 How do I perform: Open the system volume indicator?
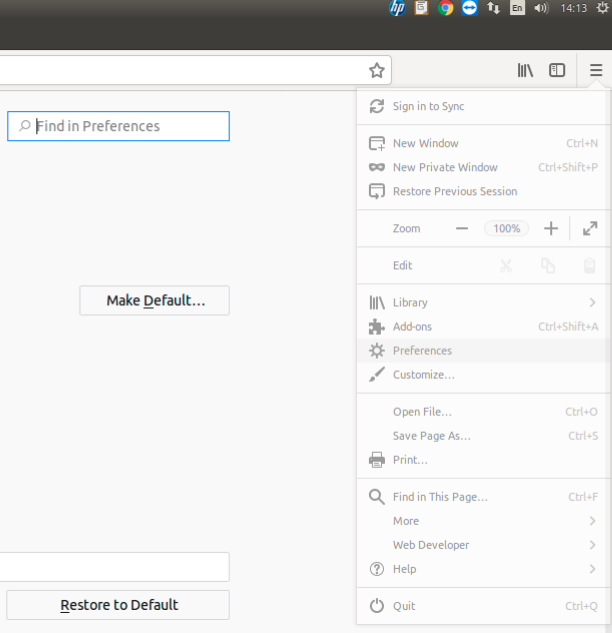pyautogui.click(x=541, y=8)
